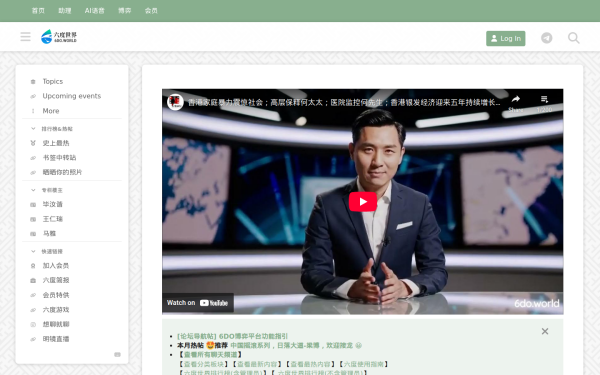Screen dimensions: 600x375
Task: Click the link icon beside 书签中转站
Action: 33,158
